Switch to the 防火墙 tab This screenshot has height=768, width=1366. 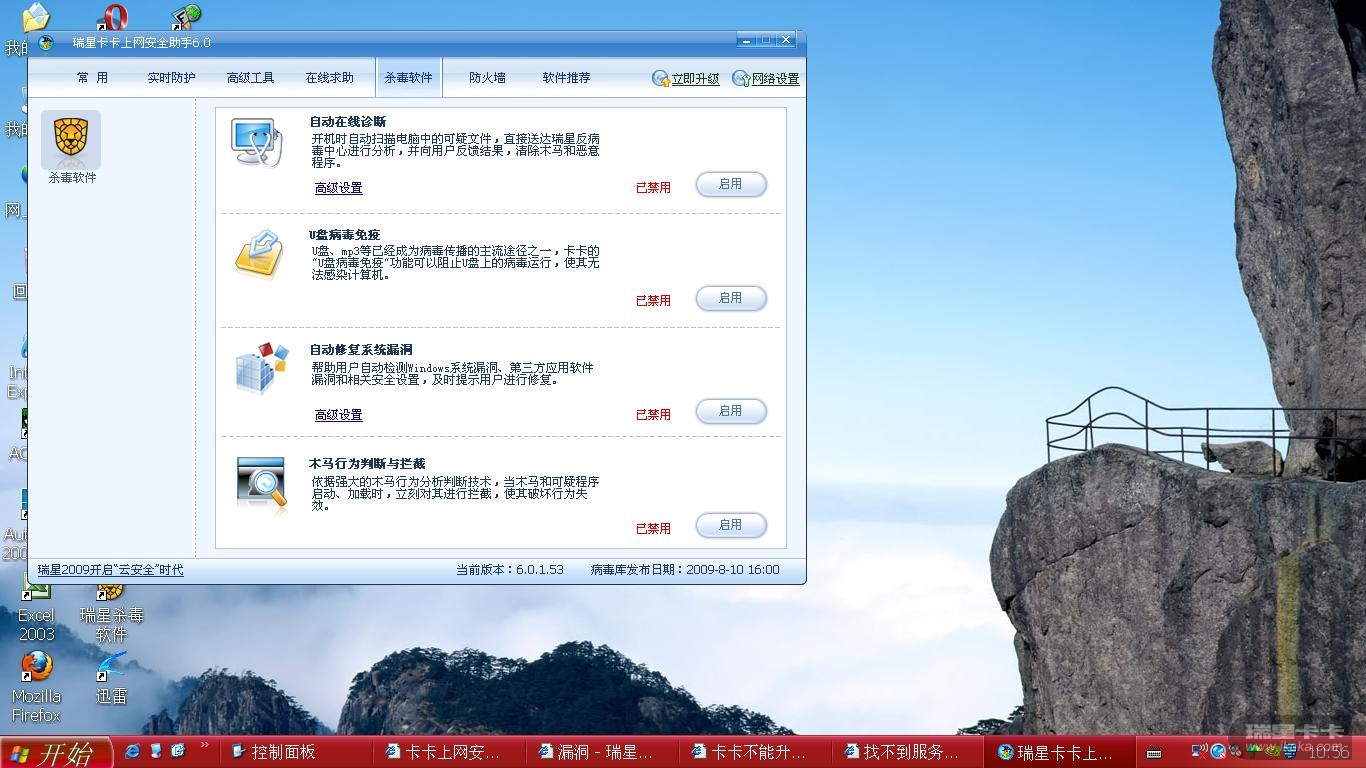[488, 78]
